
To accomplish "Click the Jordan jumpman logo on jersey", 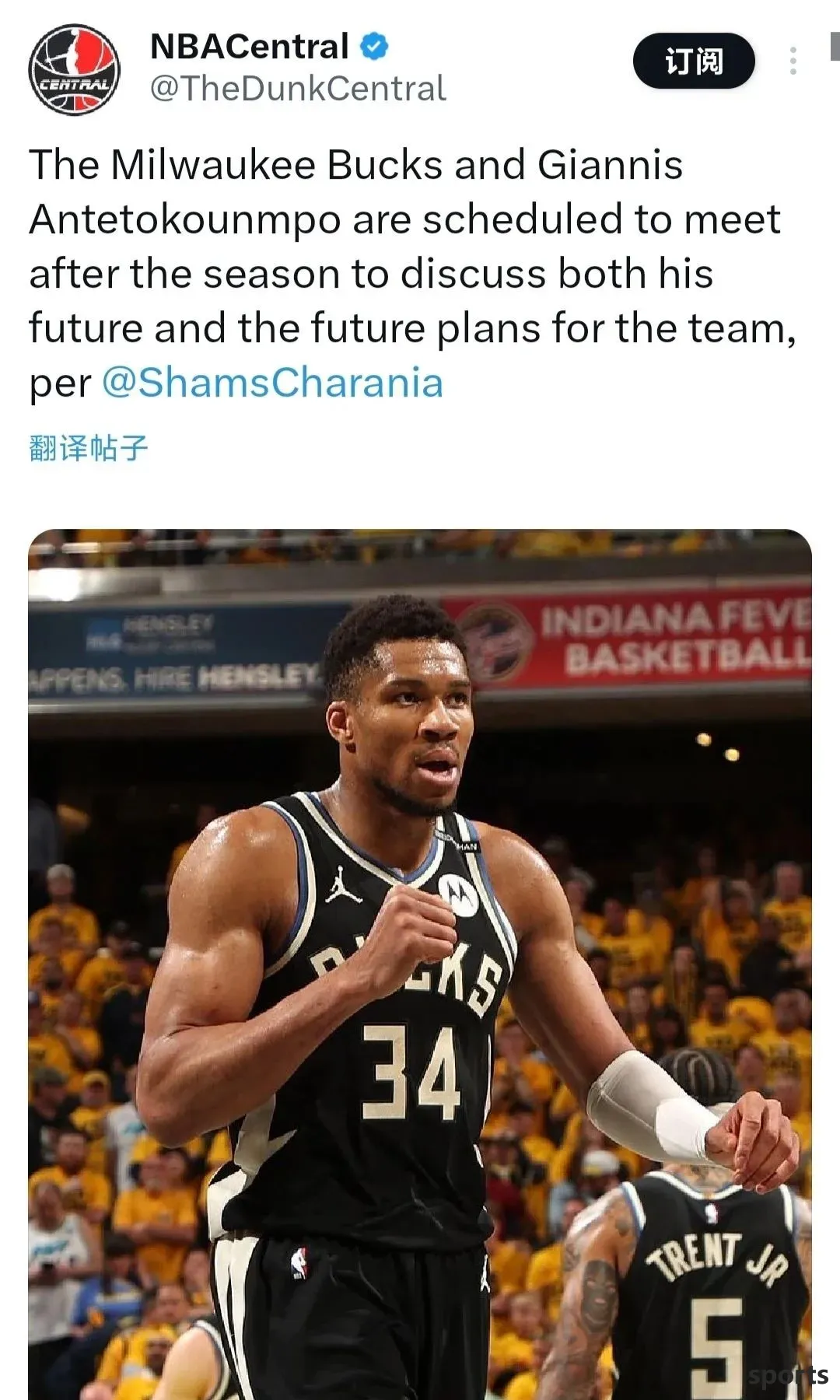I will click(343, 887).
